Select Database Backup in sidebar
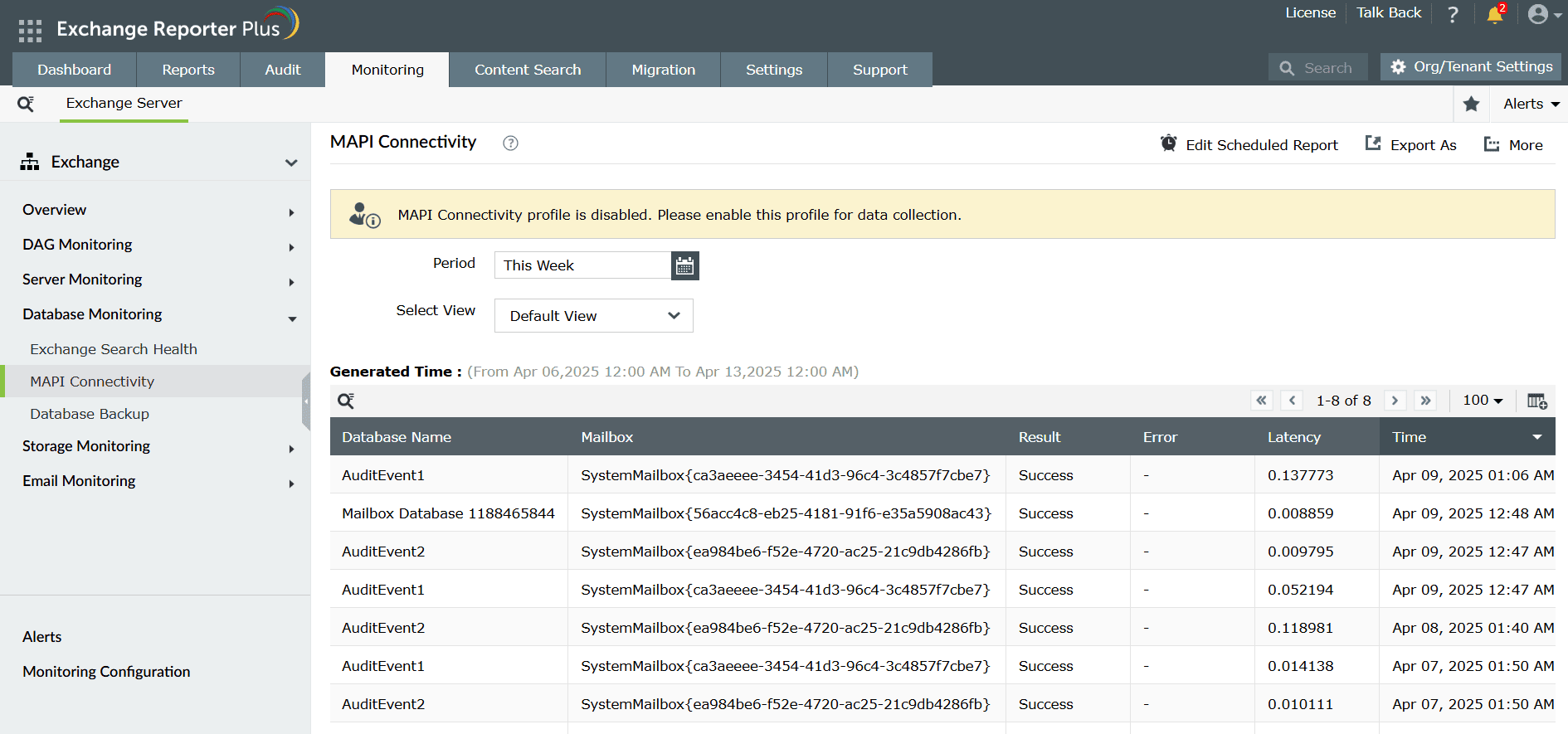The width and height of the screenshot is (1568, 734). pyautogui.click(x=90, y=414)
